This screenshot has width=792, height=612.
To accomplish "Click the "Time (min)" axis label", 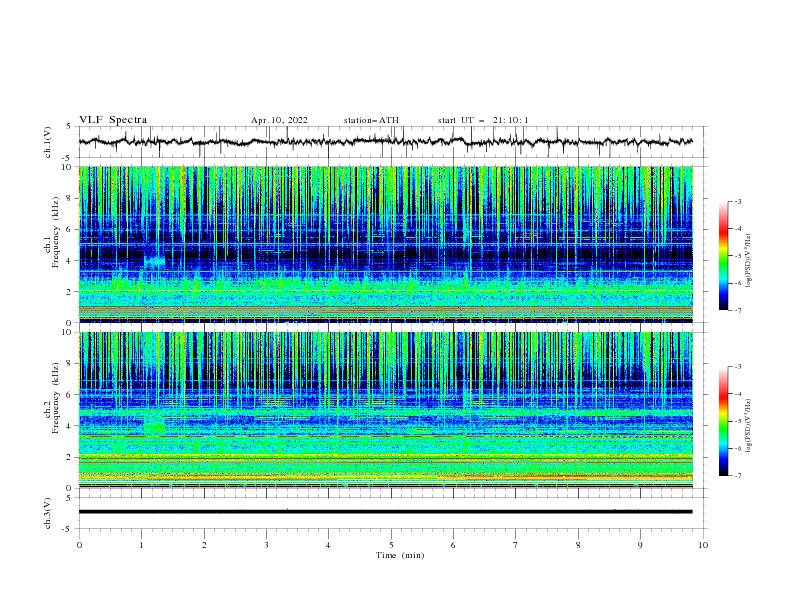I will (x=400, y=555).
